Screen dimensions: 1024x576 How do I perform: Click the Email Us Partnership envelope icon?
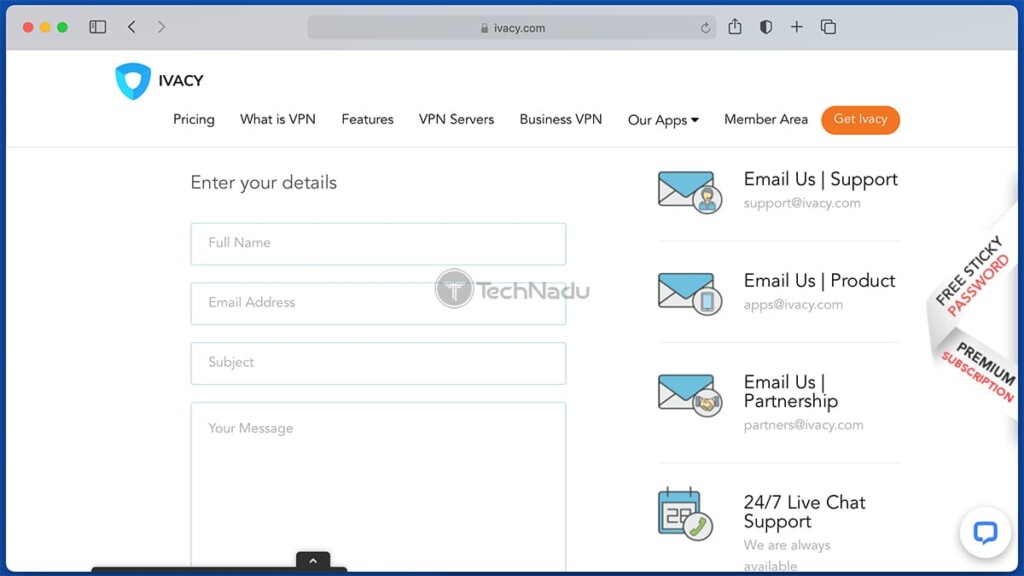[x=690, y=395]
